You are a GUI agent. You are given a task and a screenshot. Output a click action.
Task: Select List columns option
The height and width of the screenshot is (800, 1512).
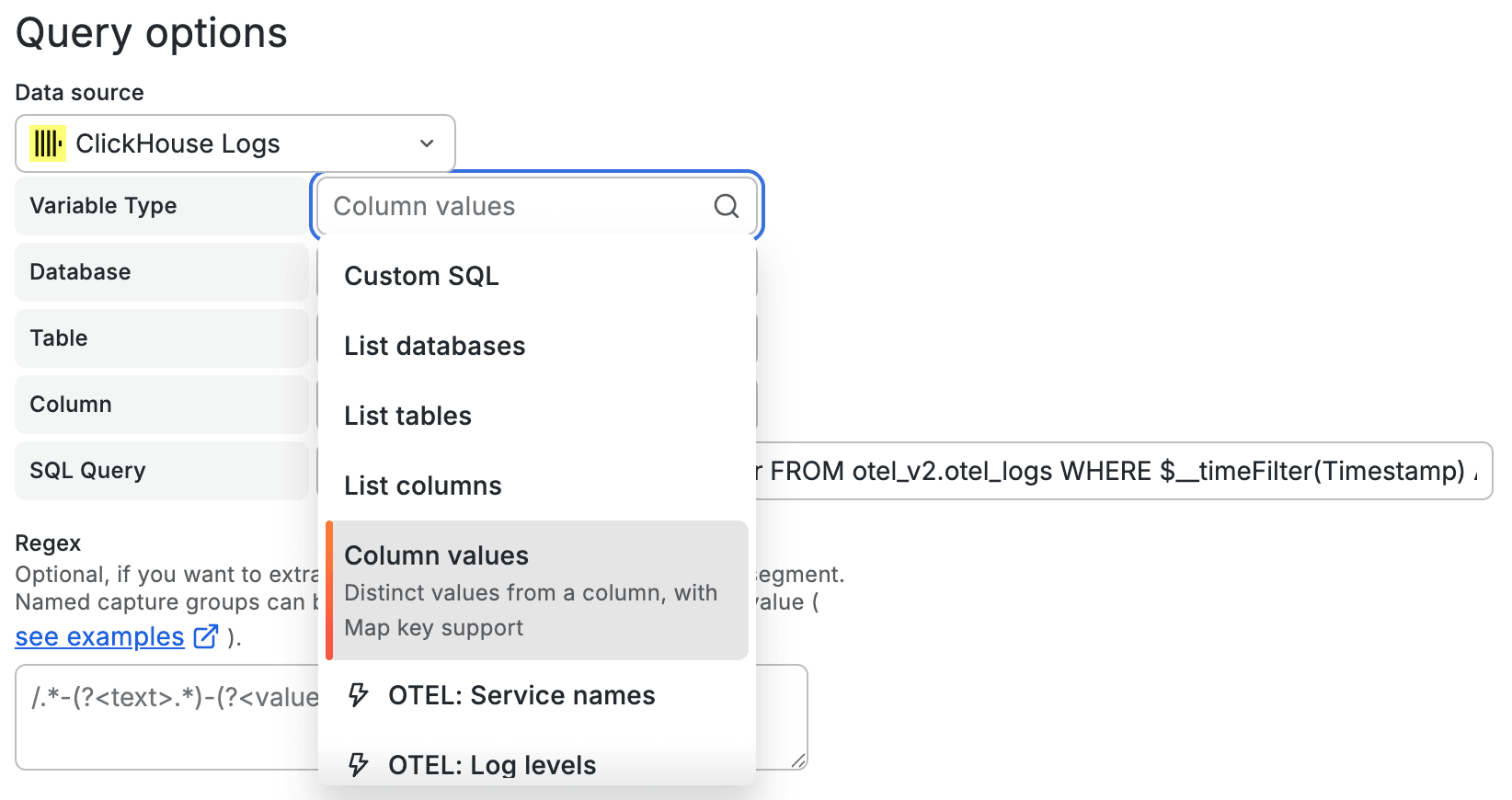coord(422,486)
